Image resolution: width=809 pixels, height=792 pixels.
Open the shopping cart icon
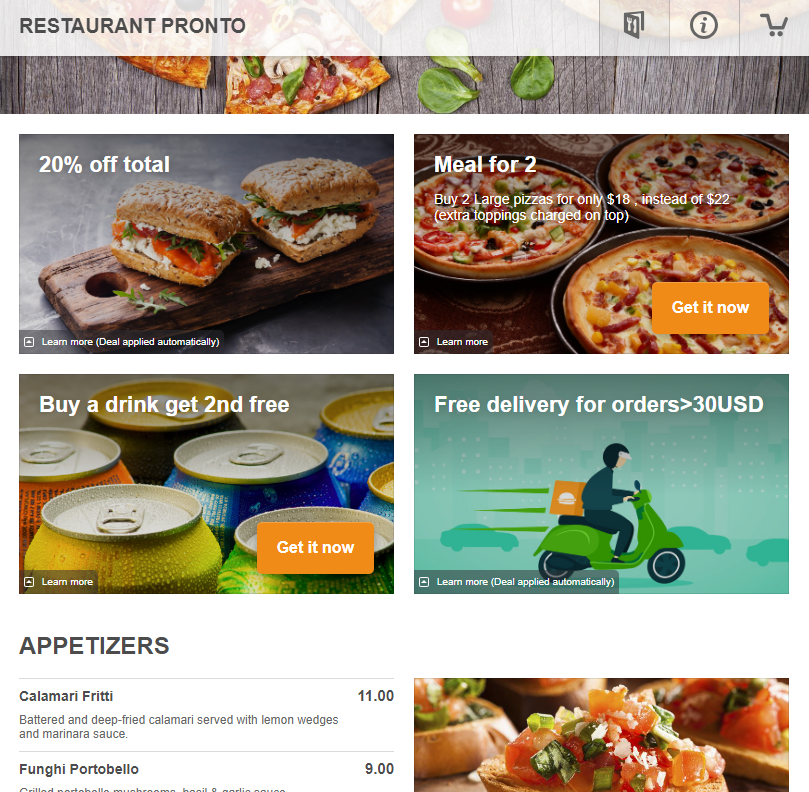(x=773, y=25)
